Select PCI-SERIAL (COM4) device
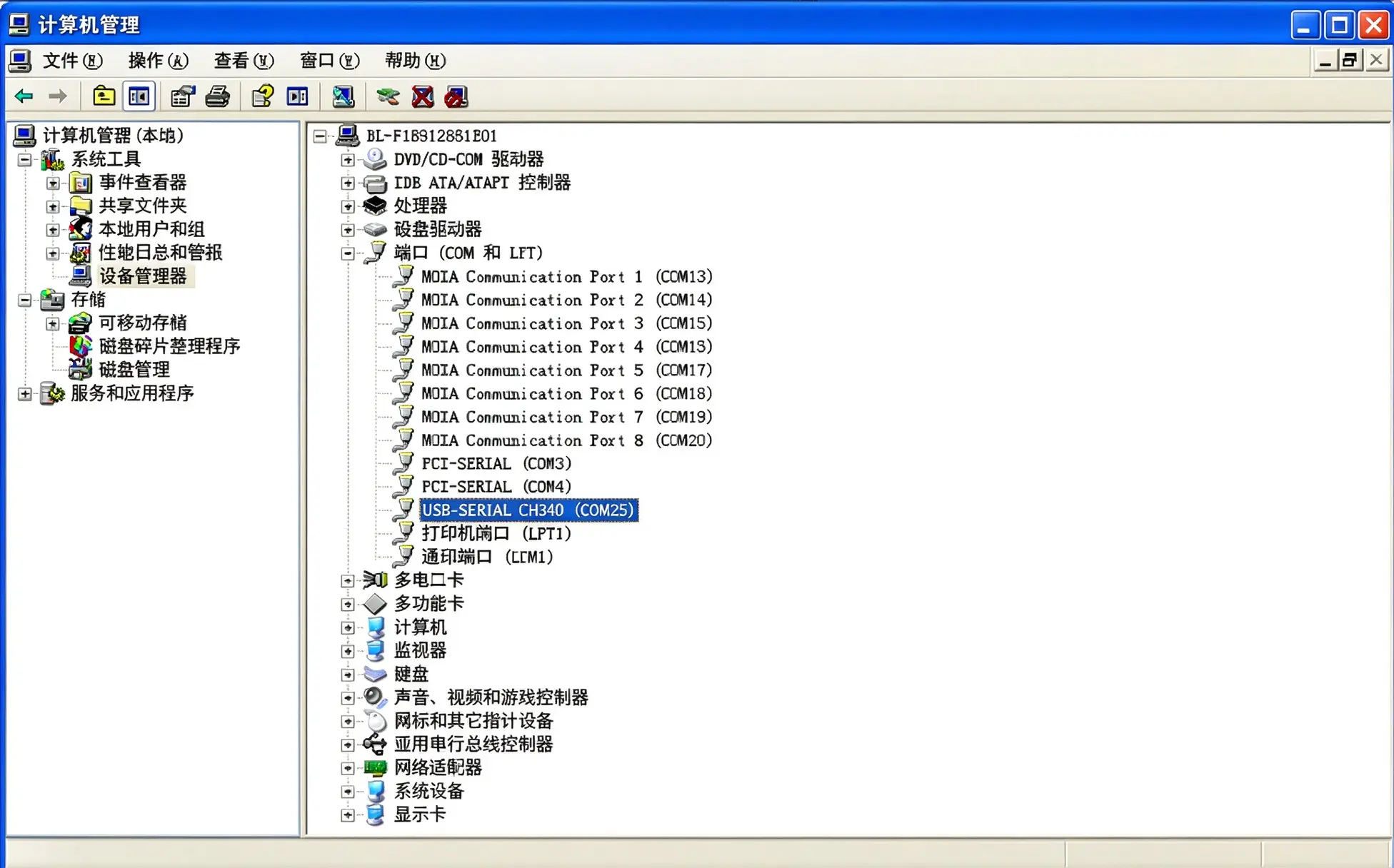 click(x=496, y=487)
